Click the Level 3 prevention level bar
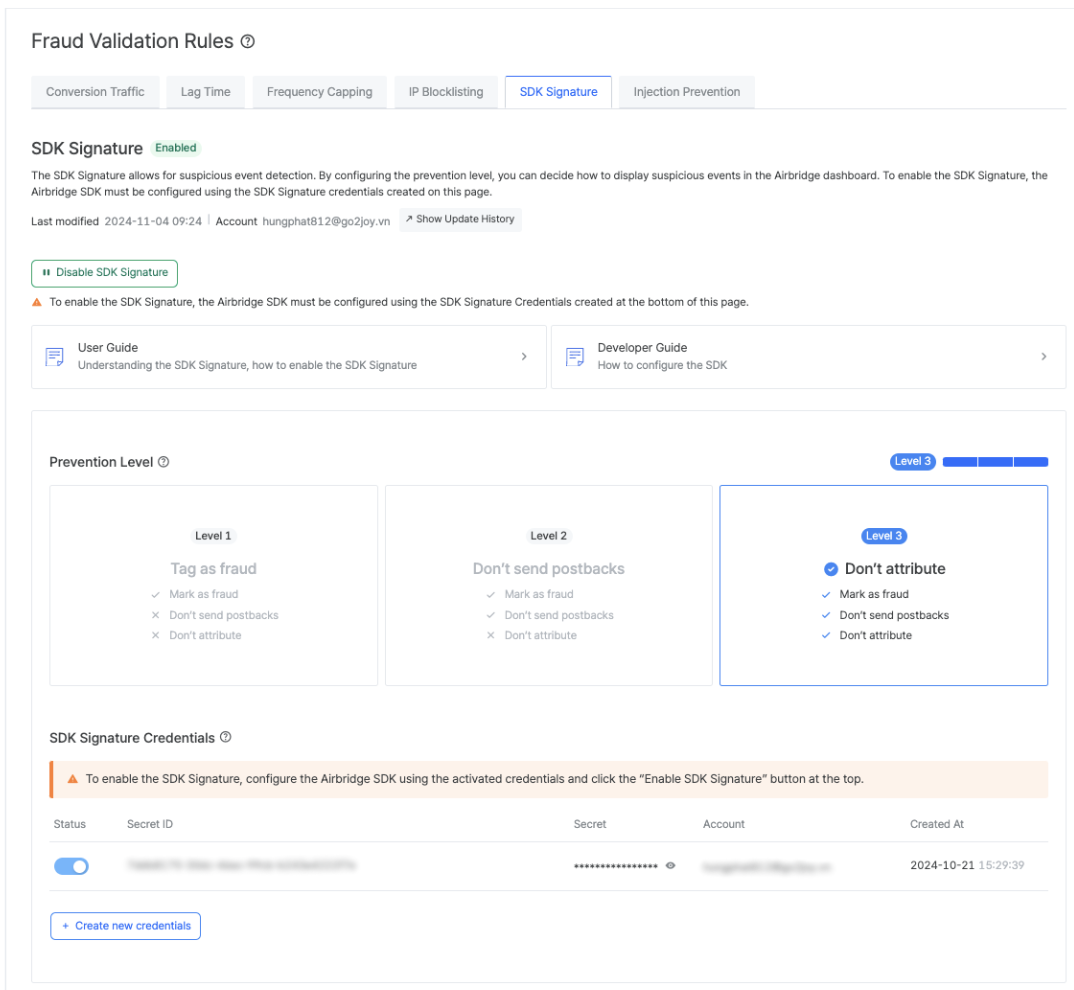The width and height of the screenshot is (1074, 990). (x=995, y=462)
